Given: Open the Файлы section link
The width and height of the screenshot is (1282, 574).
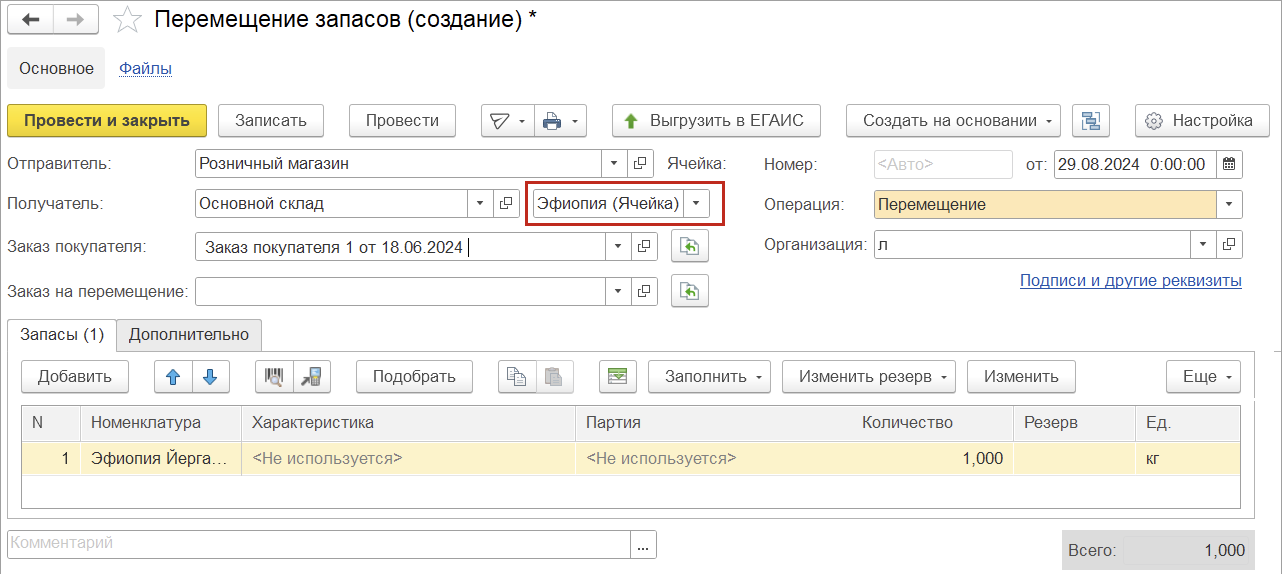Looking at the screenshot, I should 146,68.
